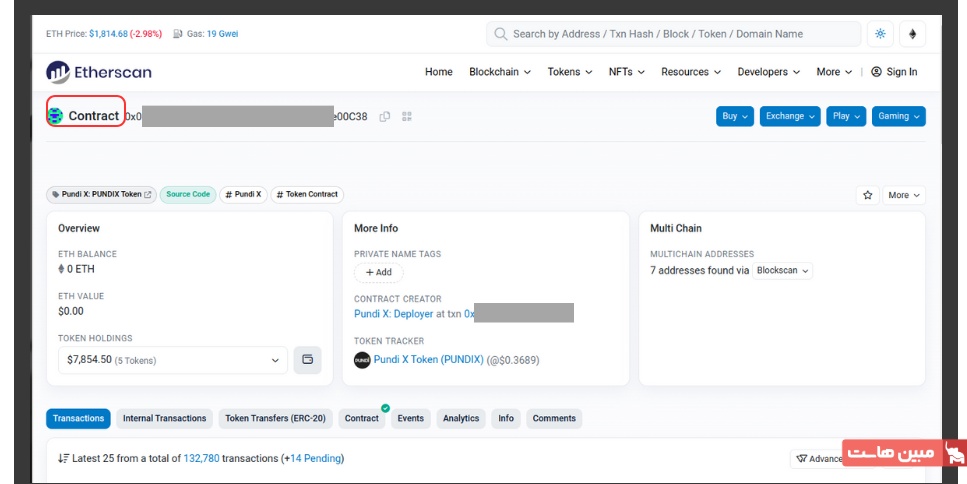
Task: Click the '$0.00' ETH value text
Action: pyautogui.click(x=71, y=311)
